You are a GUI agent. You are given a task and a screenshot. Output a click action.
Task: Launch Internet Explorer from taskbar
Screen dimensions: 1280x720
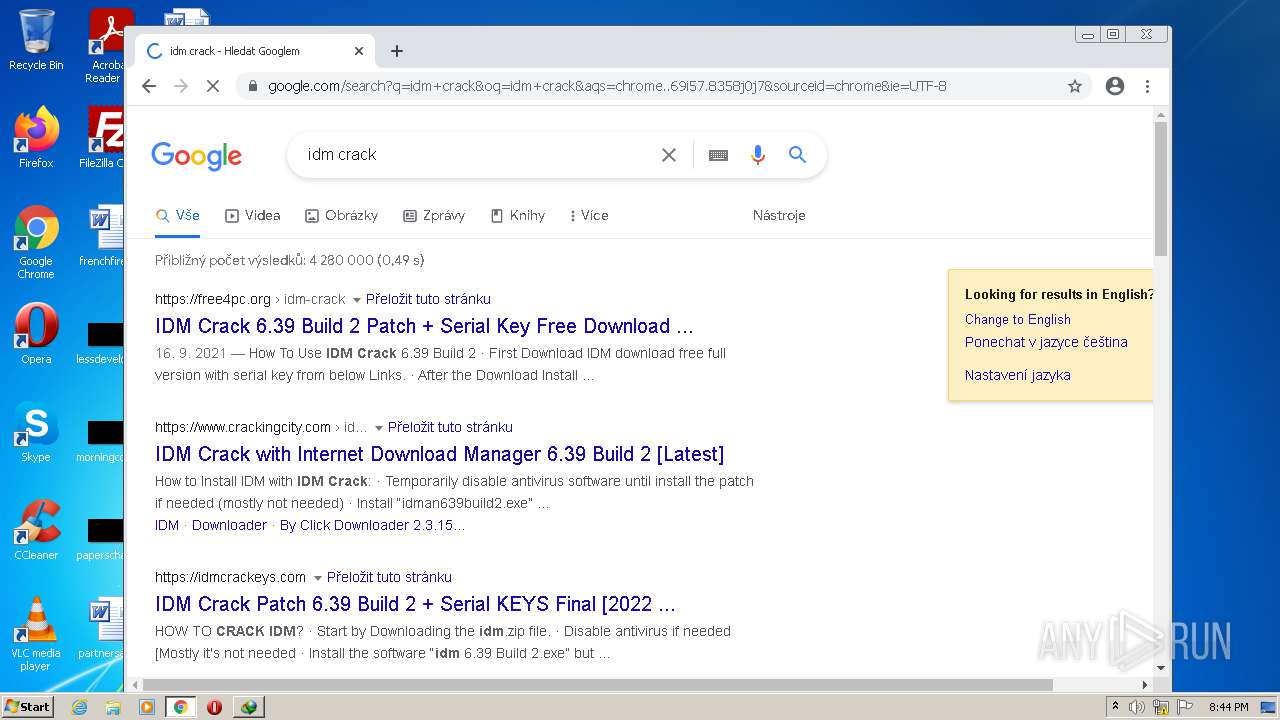coord(79,707)
